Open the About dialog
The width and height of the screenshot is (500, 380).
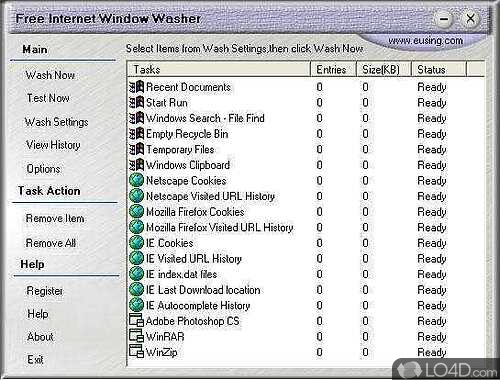[x=40, y=337]
